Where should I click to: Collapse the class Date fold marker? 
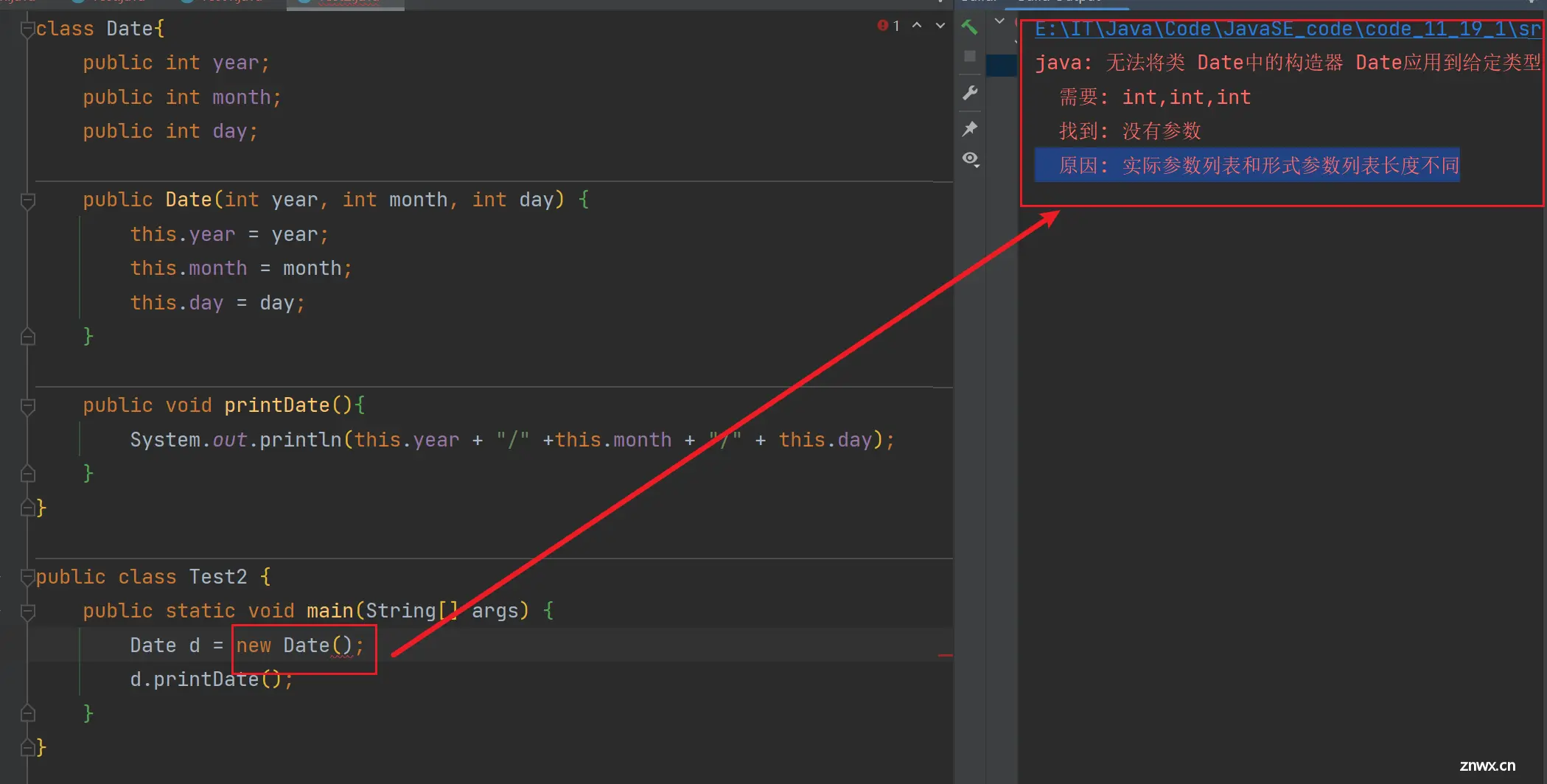28,29
